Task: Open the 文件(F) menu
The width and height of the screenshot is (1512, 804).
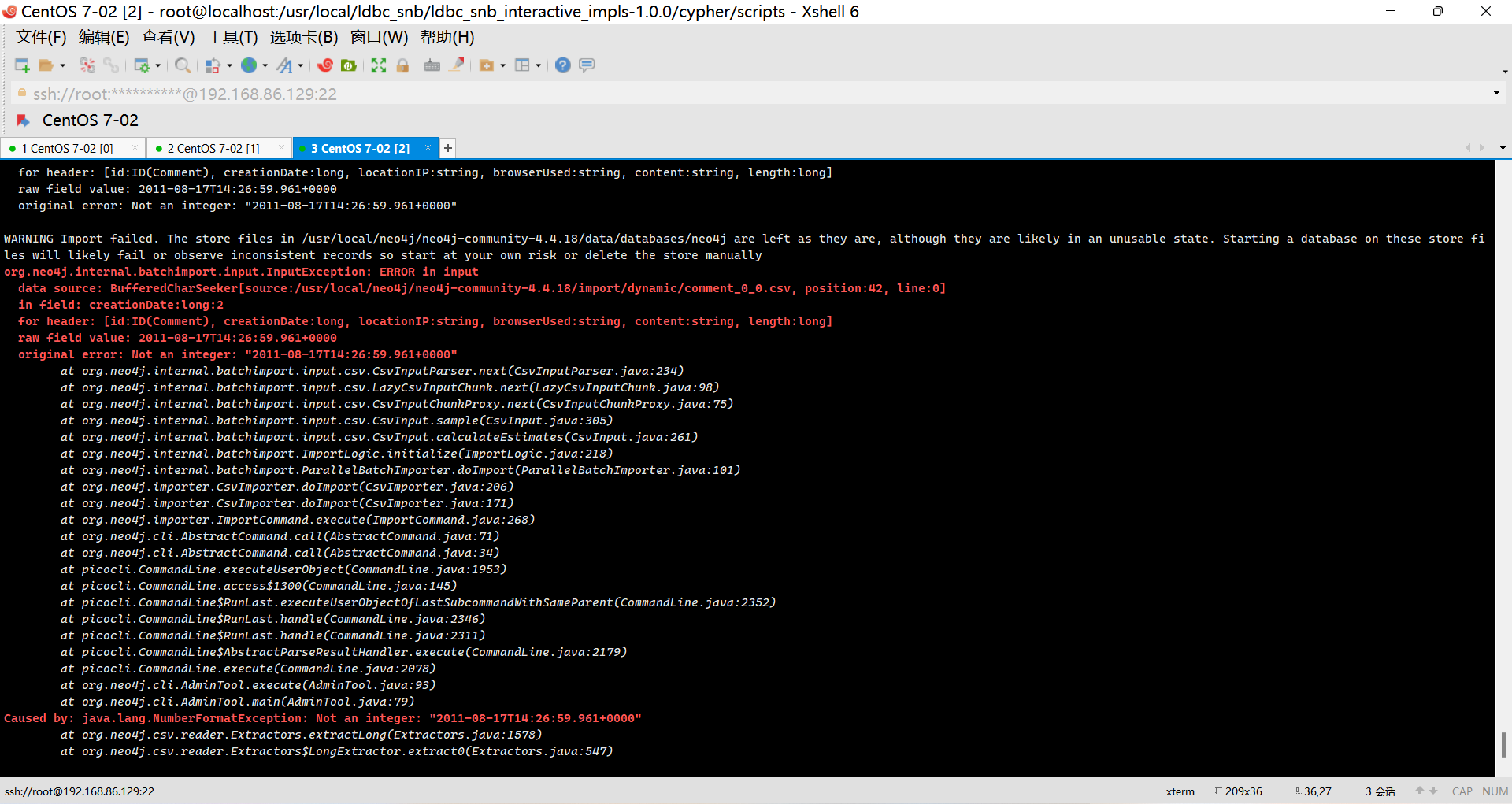Action: pyautogui.click(x=41, y=37)
